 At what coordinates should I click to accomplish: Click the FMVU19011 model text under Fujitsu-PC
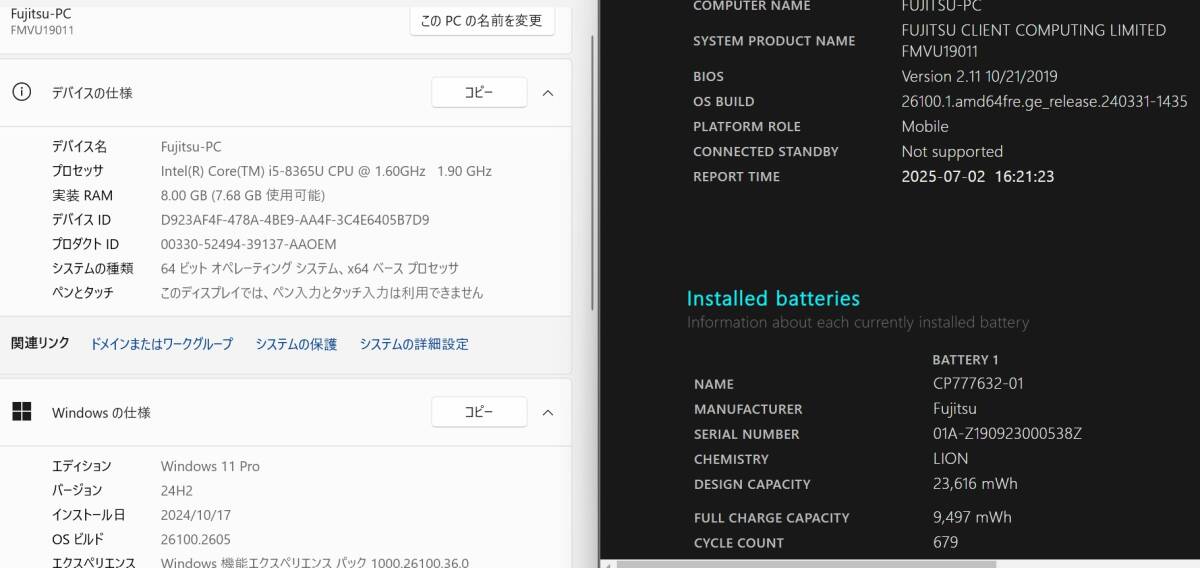coord(42,30)
